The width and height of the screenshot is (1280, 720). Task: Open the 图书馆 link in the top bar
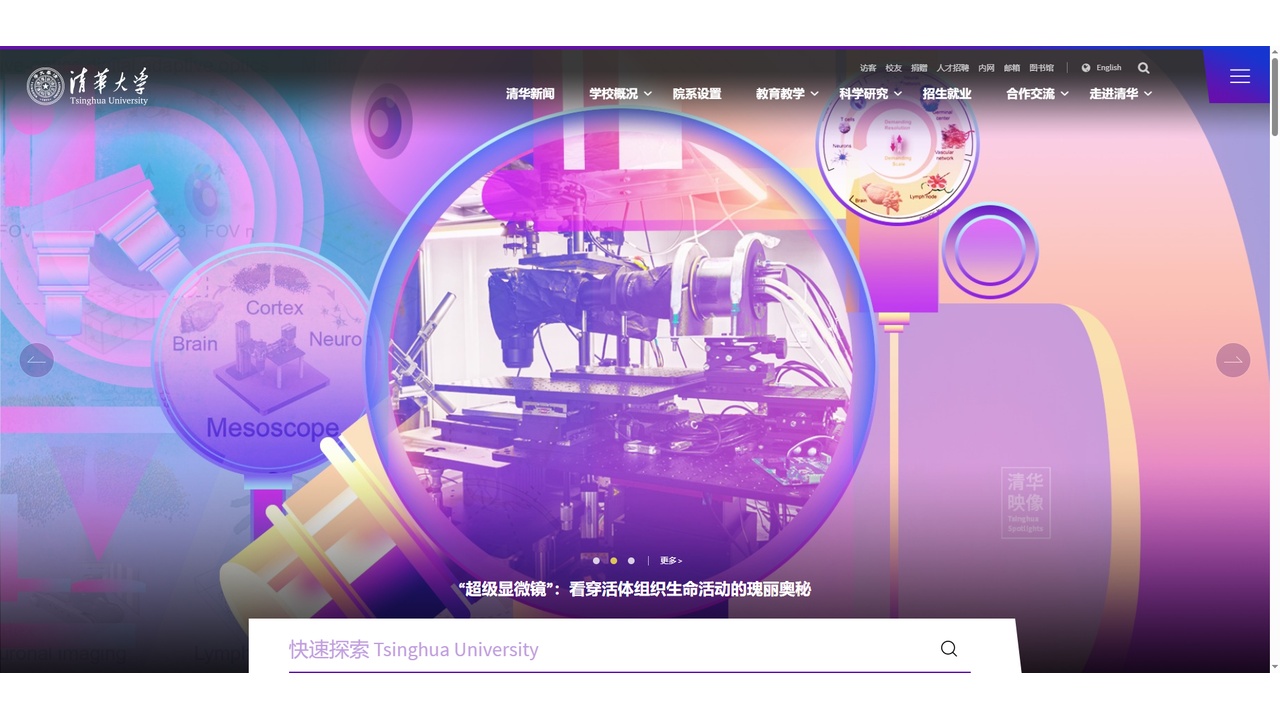[x=1040, y=68]
